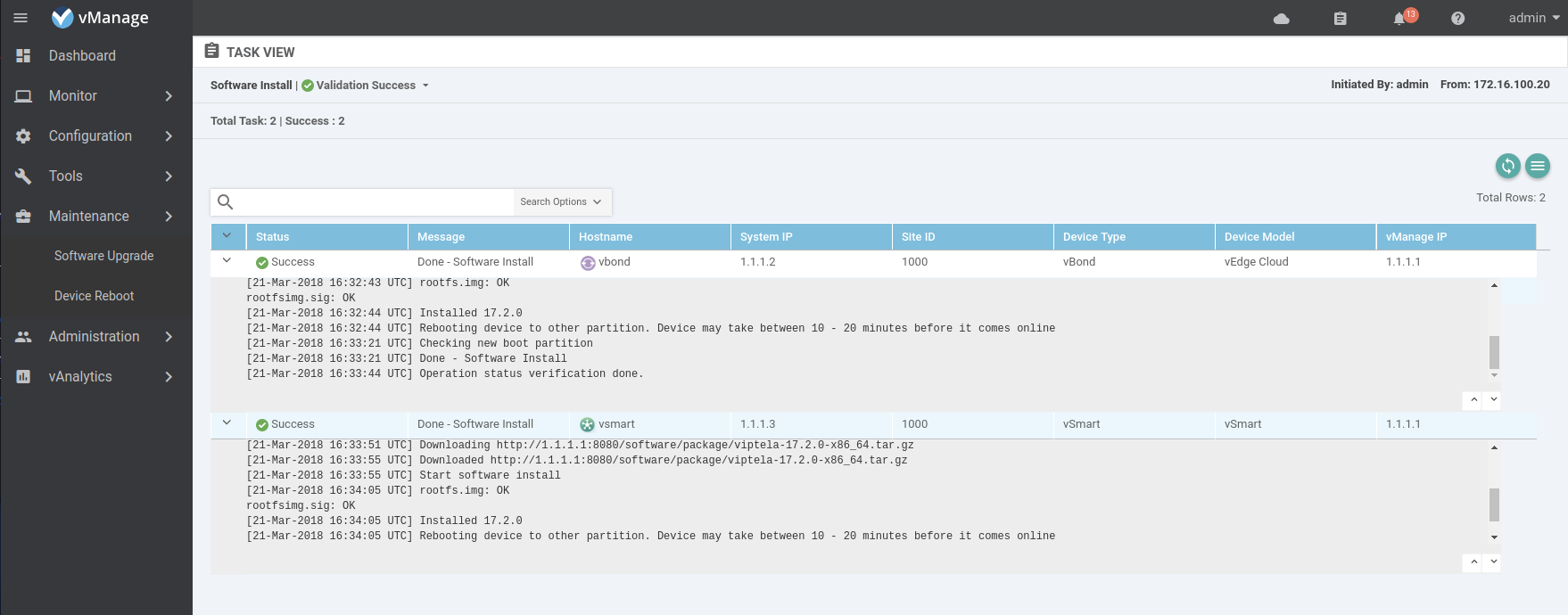Viewport: 1568px width, 615px height.
Task: Collapse the vbond row details
Action: 227,261
